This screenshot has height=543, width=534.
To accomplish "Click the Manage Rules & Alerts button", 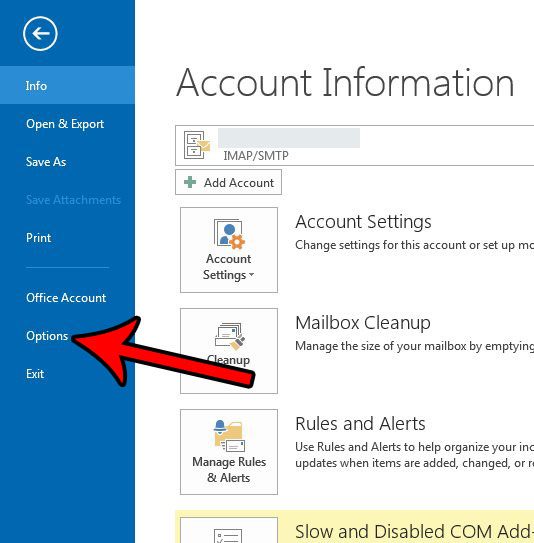I will pyautogui.click(x=229, y=452).
